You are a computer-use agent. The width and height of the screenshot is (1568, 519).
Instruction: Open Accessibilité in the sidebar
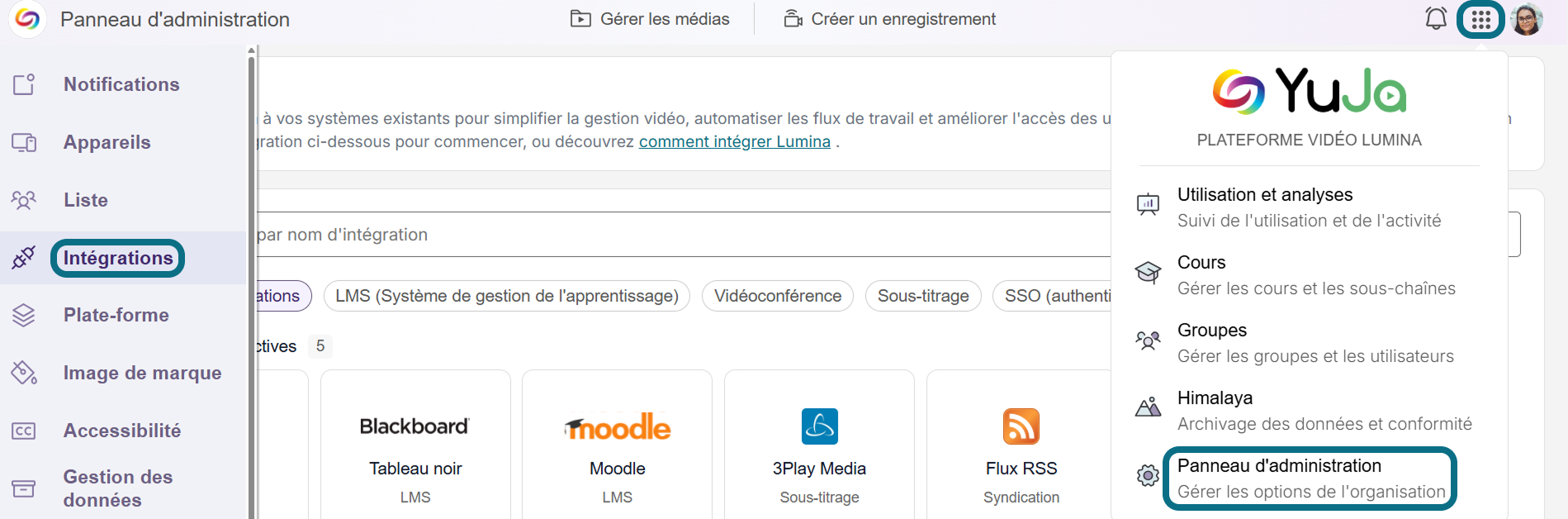122,431
